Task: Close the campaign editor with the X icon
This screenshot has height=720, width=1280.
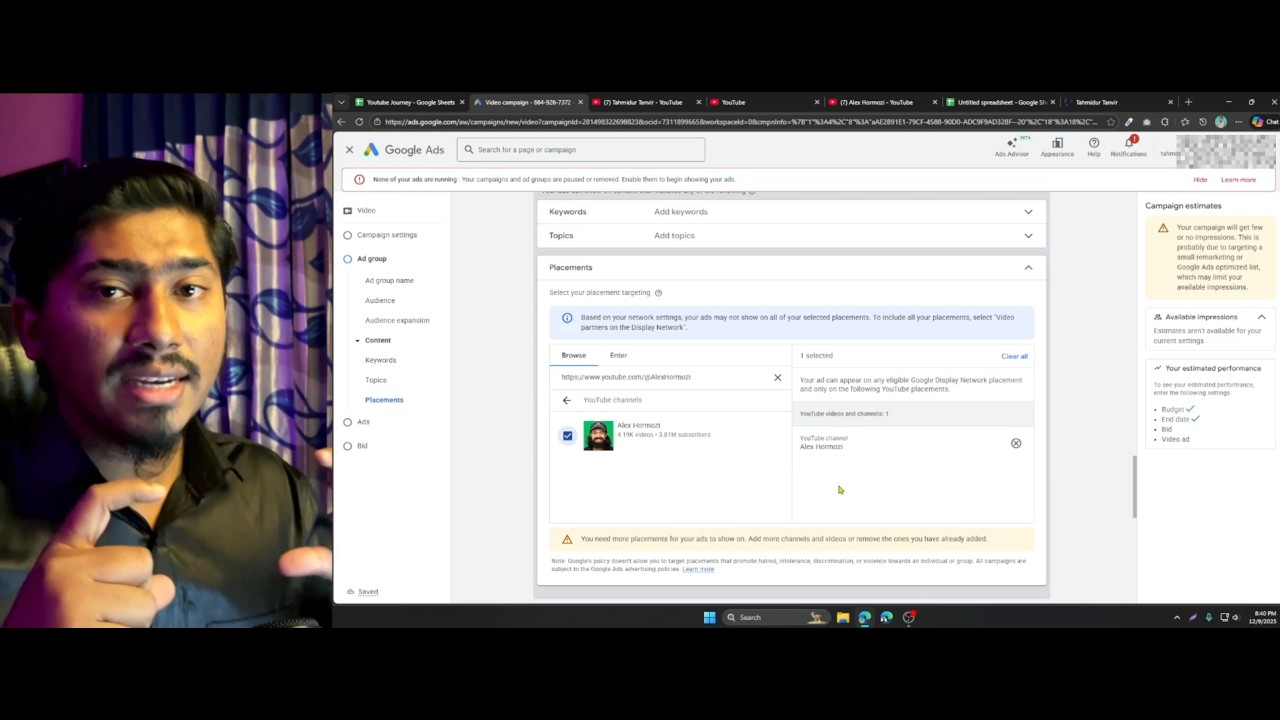Action: click(x=349, y=150)
